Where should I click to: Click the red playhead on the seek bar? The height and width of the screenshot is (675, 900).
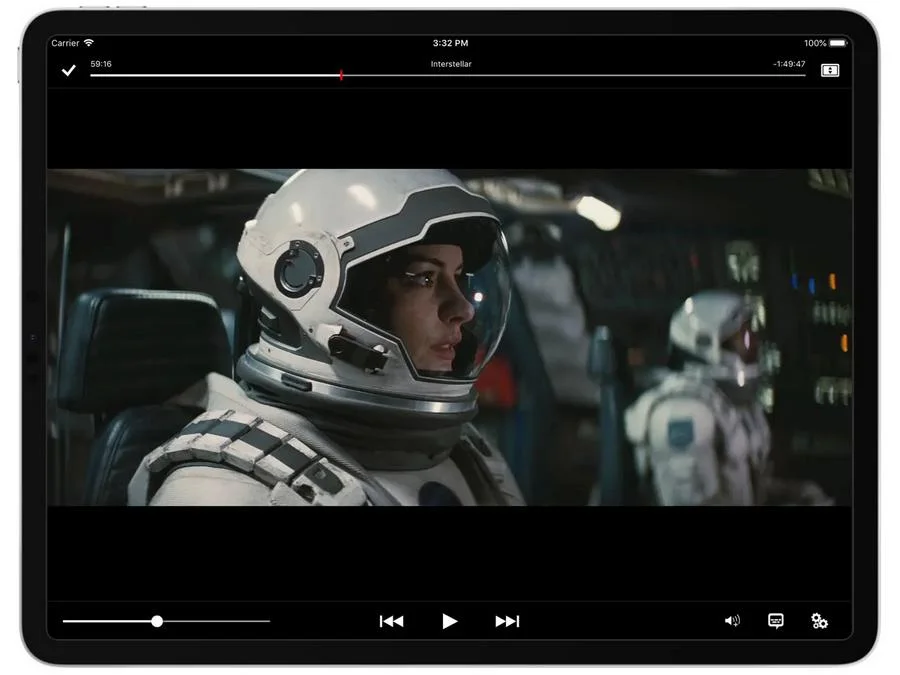pos(341,75)
